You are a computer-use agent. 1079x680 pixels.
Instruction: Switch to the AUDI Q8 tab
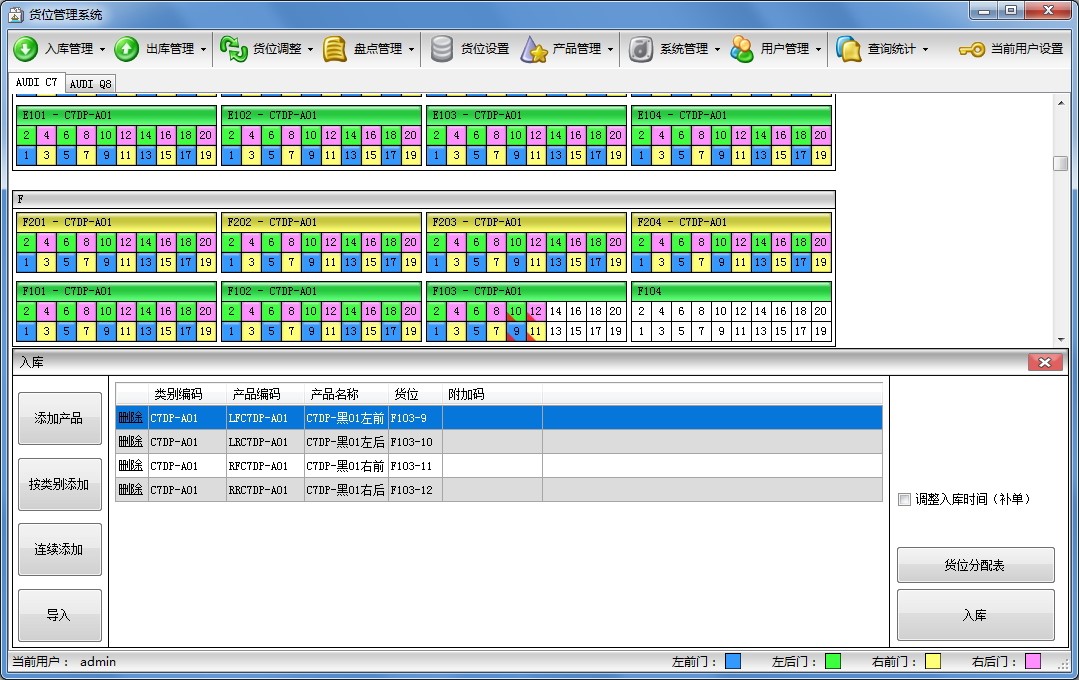tap(91, 83)
